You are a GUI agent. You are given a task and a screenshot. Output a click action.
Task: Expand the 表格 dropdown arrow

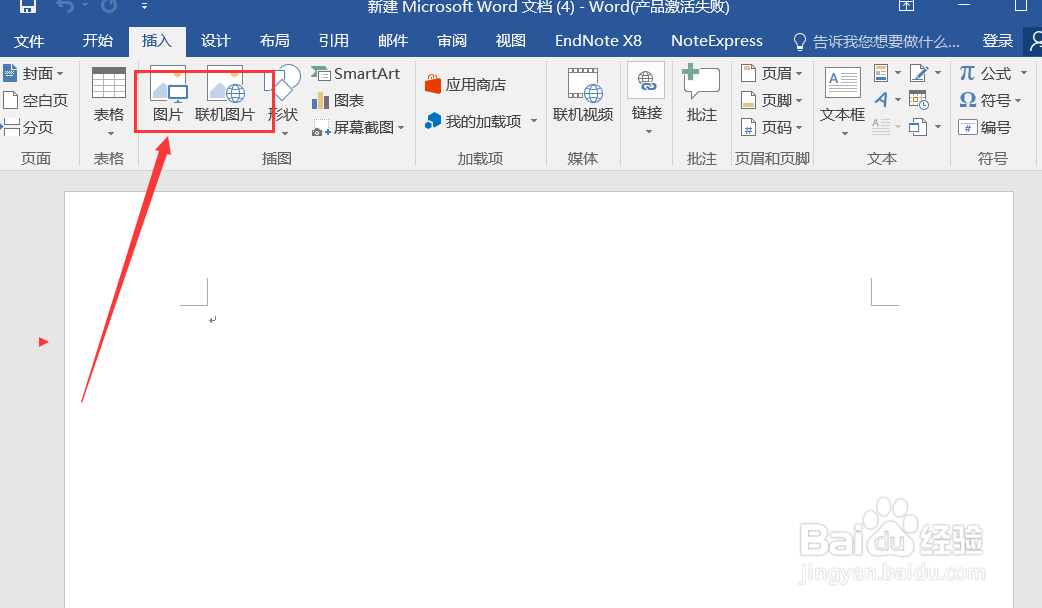tap(110, 134)
